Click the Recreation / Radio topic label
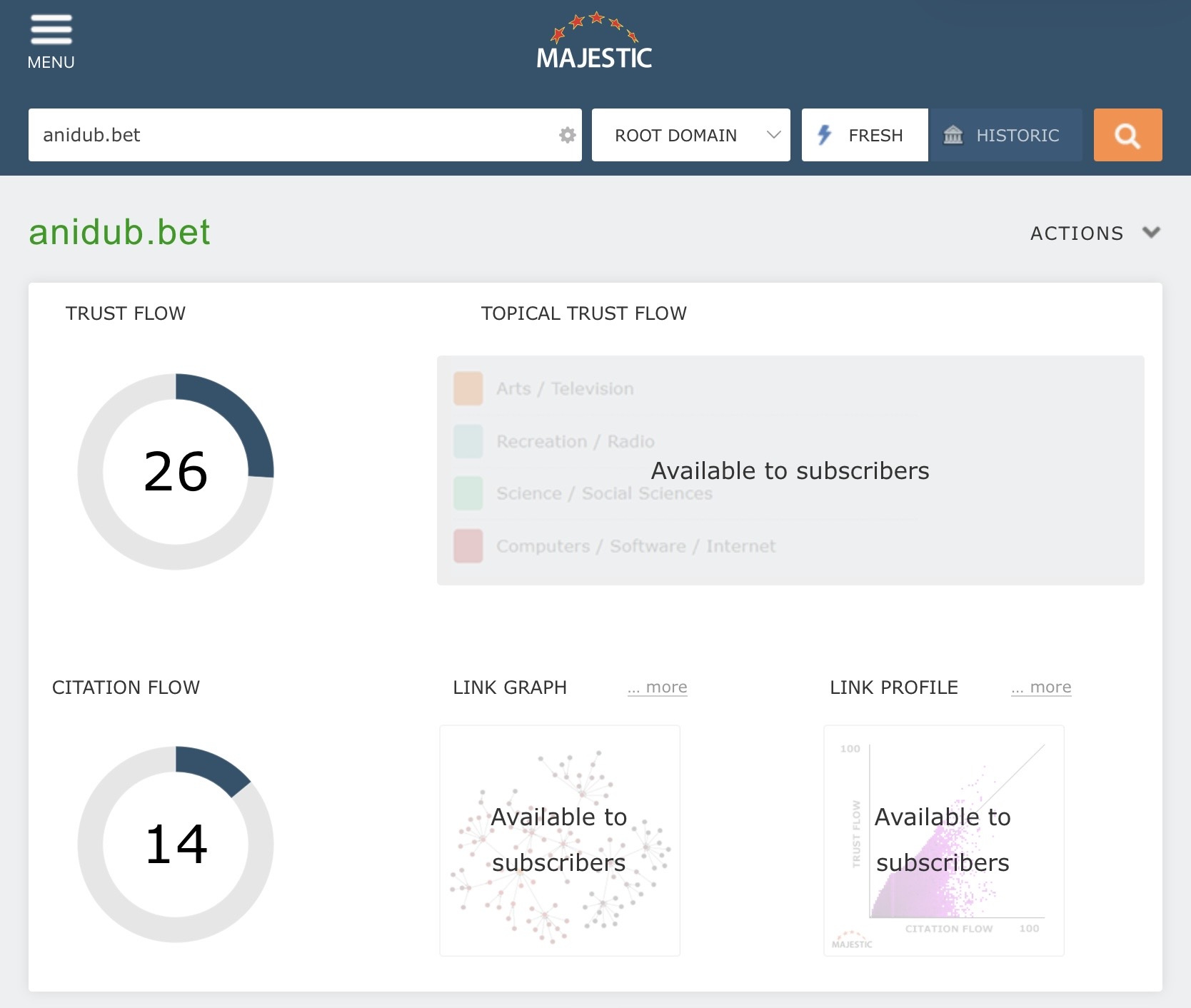1191x1008 pixels. [576, 441]
